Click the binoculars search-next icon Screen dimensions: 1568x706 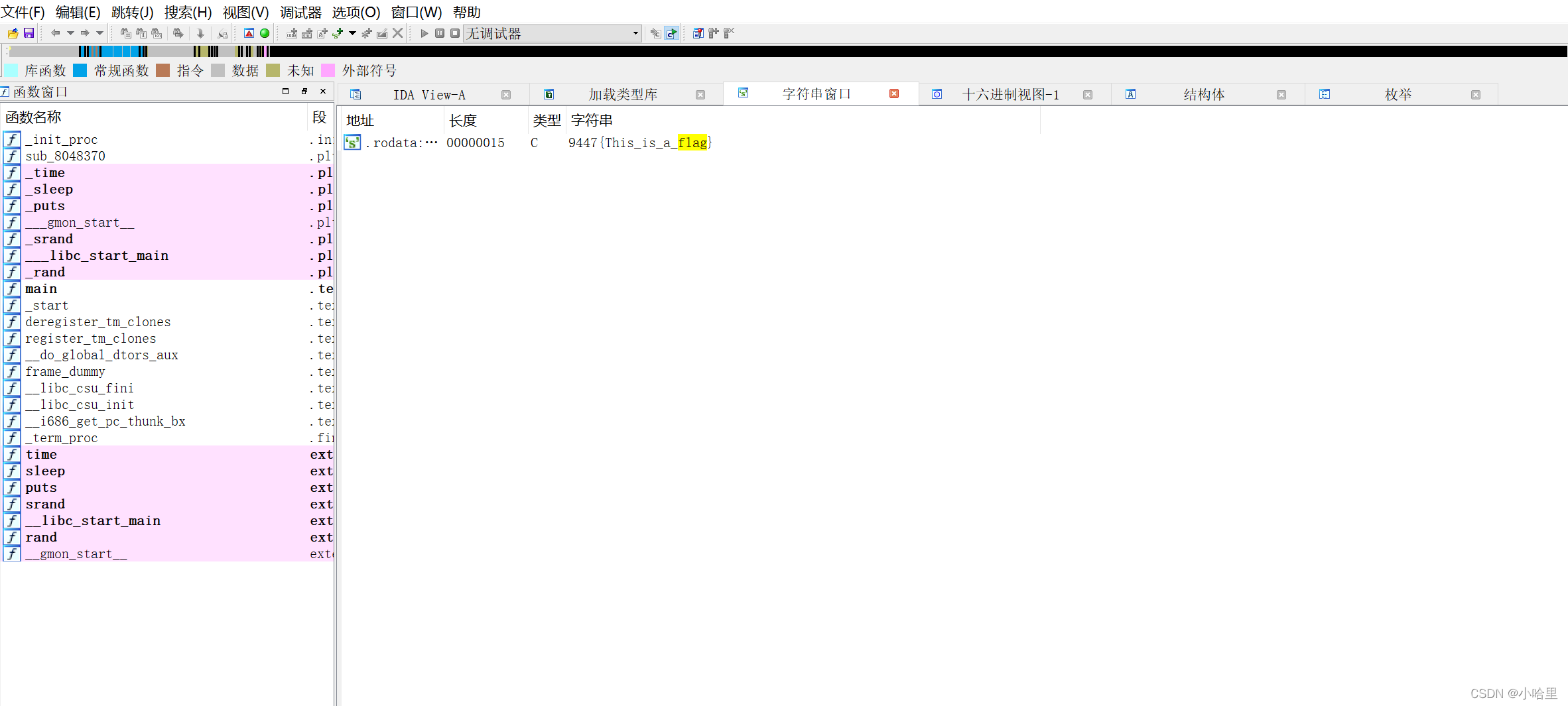[x=178, y=33]
